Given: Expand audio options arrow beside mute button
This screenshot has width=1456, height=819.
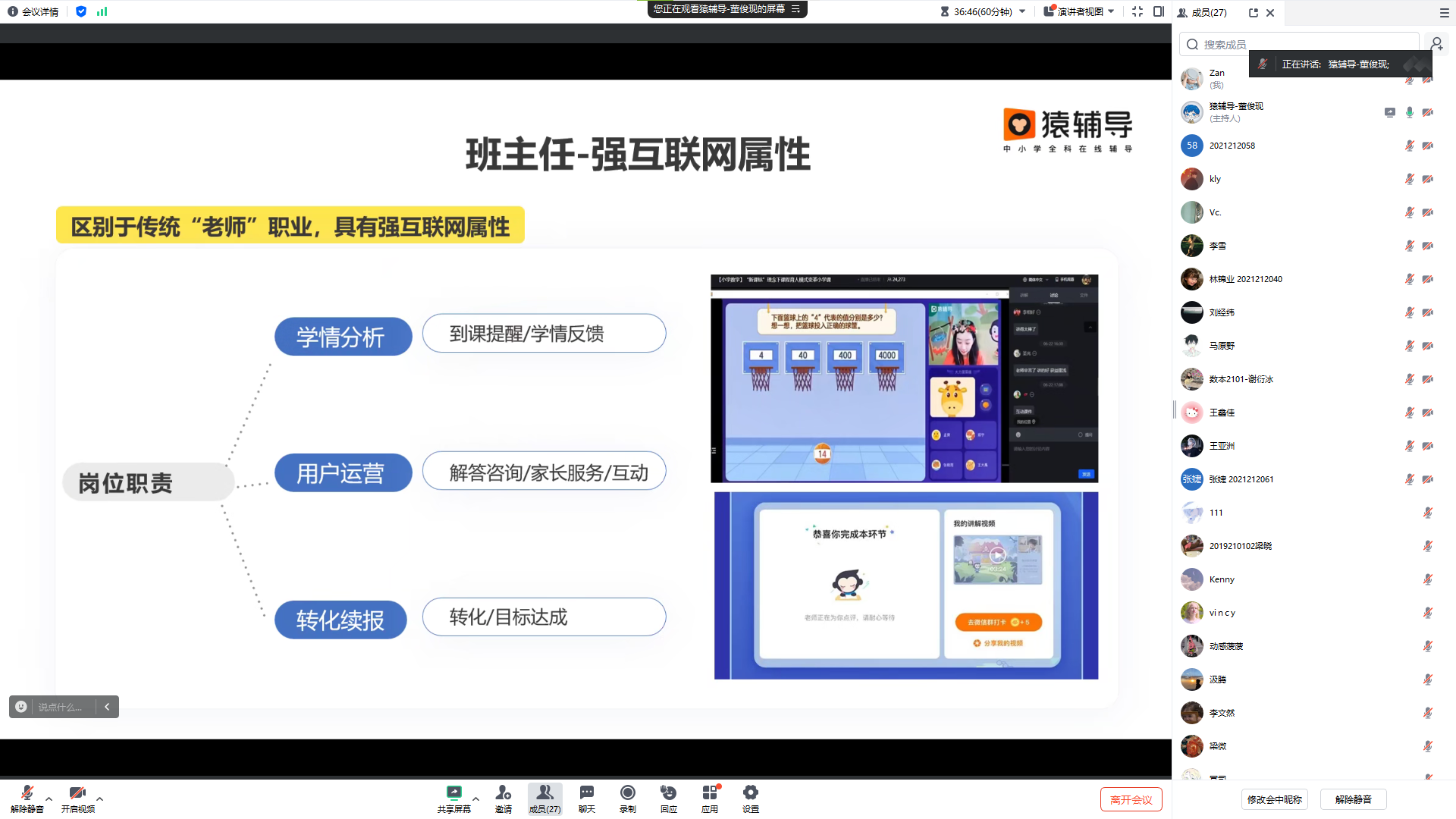Looking at the screenshot, I should 49,799.
